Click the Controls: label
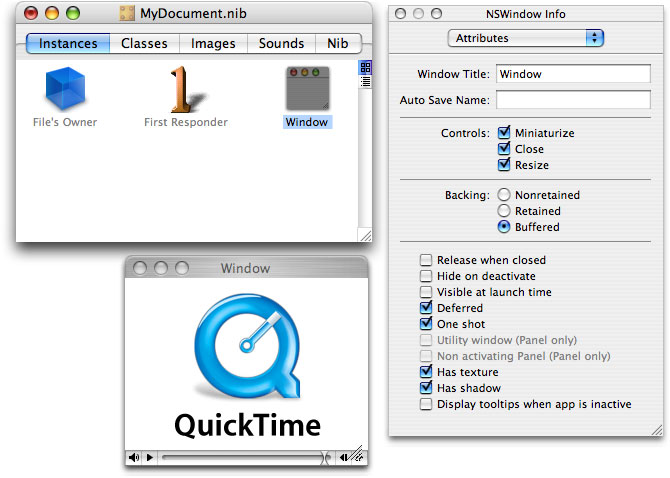Screen dimensions: 670x478 click(465, 133)
